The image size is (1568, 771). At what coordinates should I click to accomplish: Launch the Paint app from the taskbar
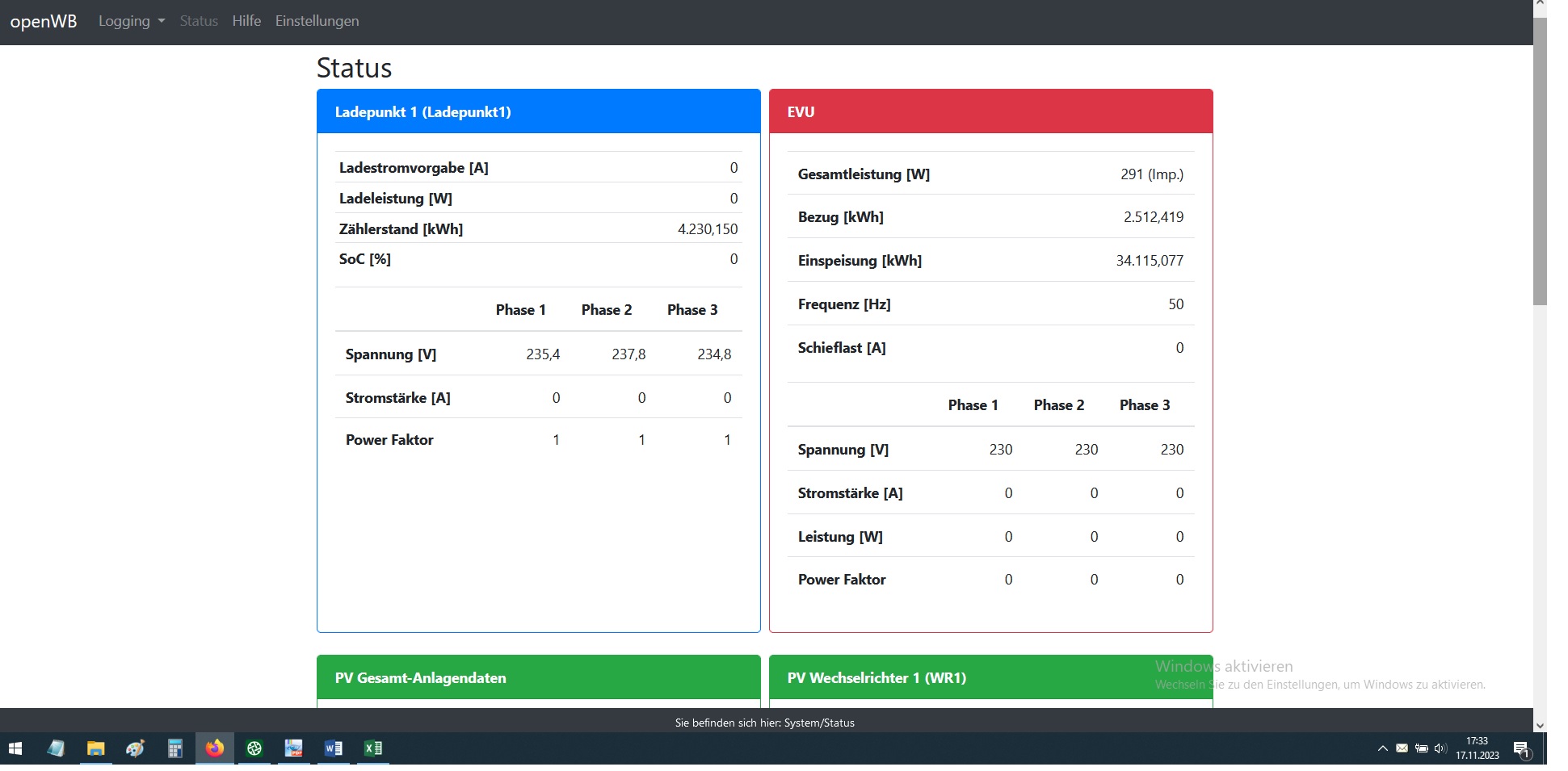[135, 748]
